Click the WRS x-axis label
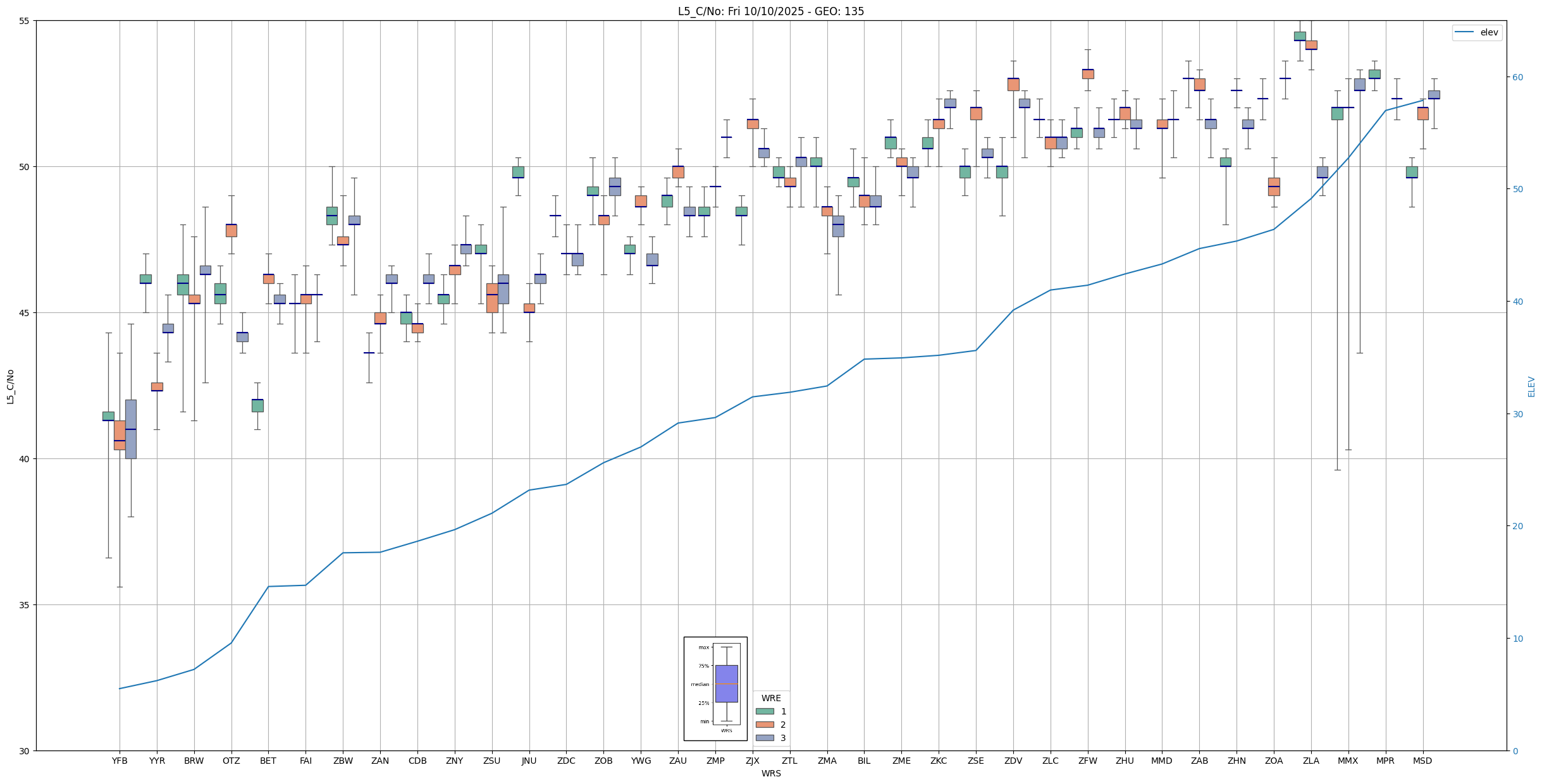 [x=770, y=773]
